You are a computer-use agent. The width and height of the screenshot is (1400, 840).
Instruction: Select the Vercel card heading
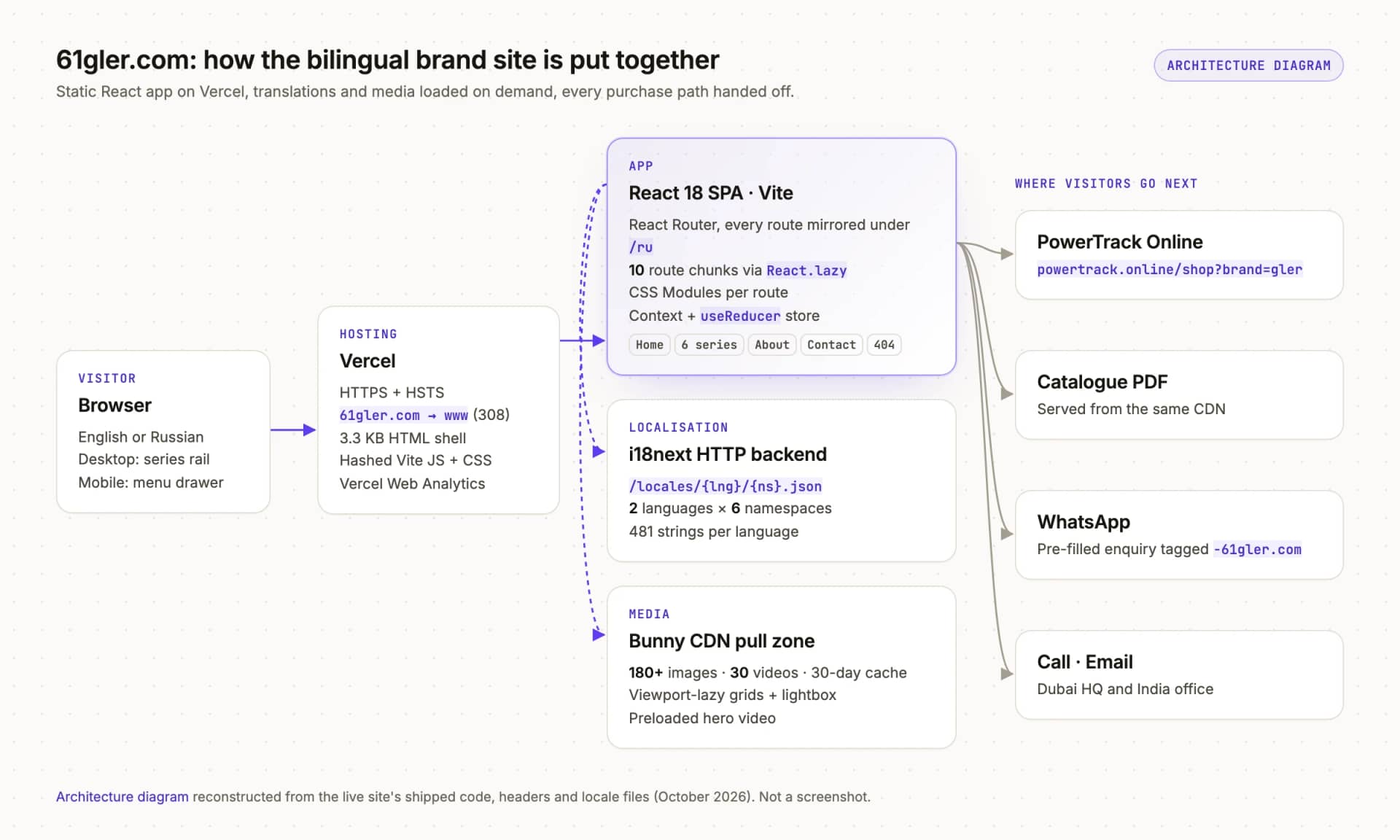(367, 361)
